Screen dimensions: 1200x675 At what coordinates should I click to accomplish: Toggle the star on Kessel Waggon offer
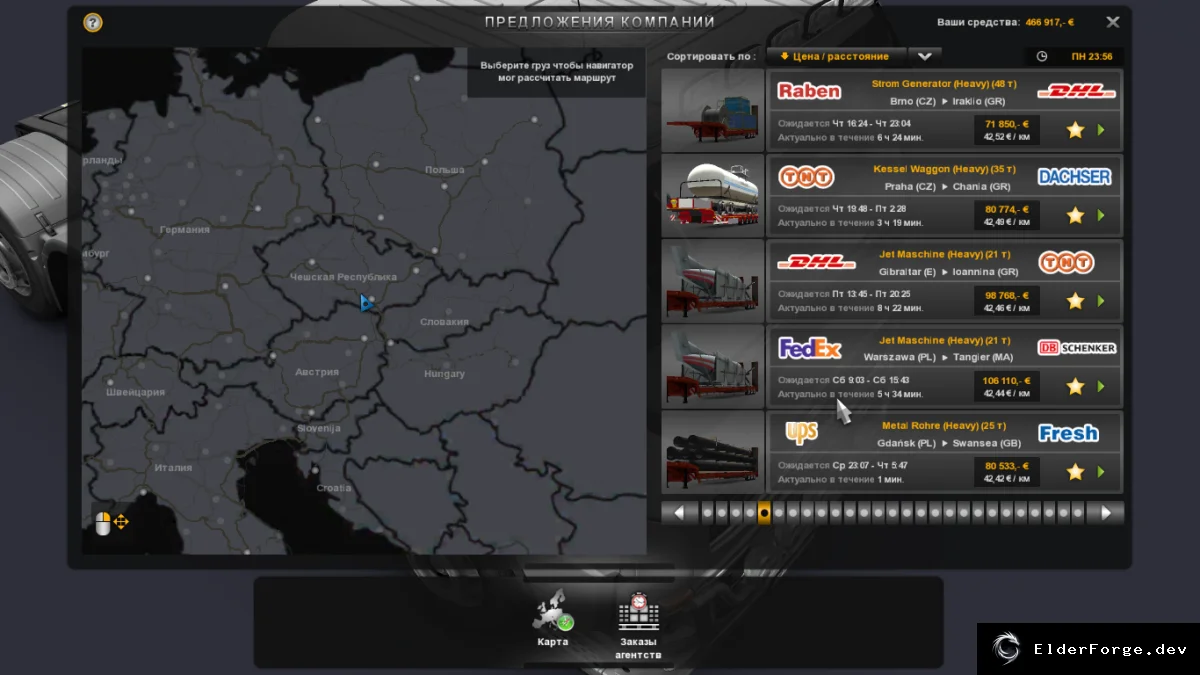coord(1075,215)
